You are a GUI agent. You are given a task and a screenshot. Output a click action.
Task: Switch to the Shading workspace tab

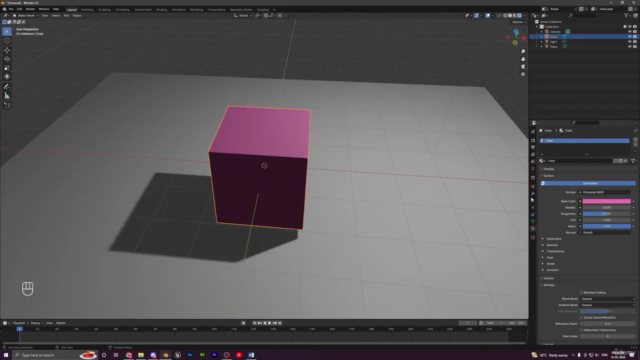point(162,9)
